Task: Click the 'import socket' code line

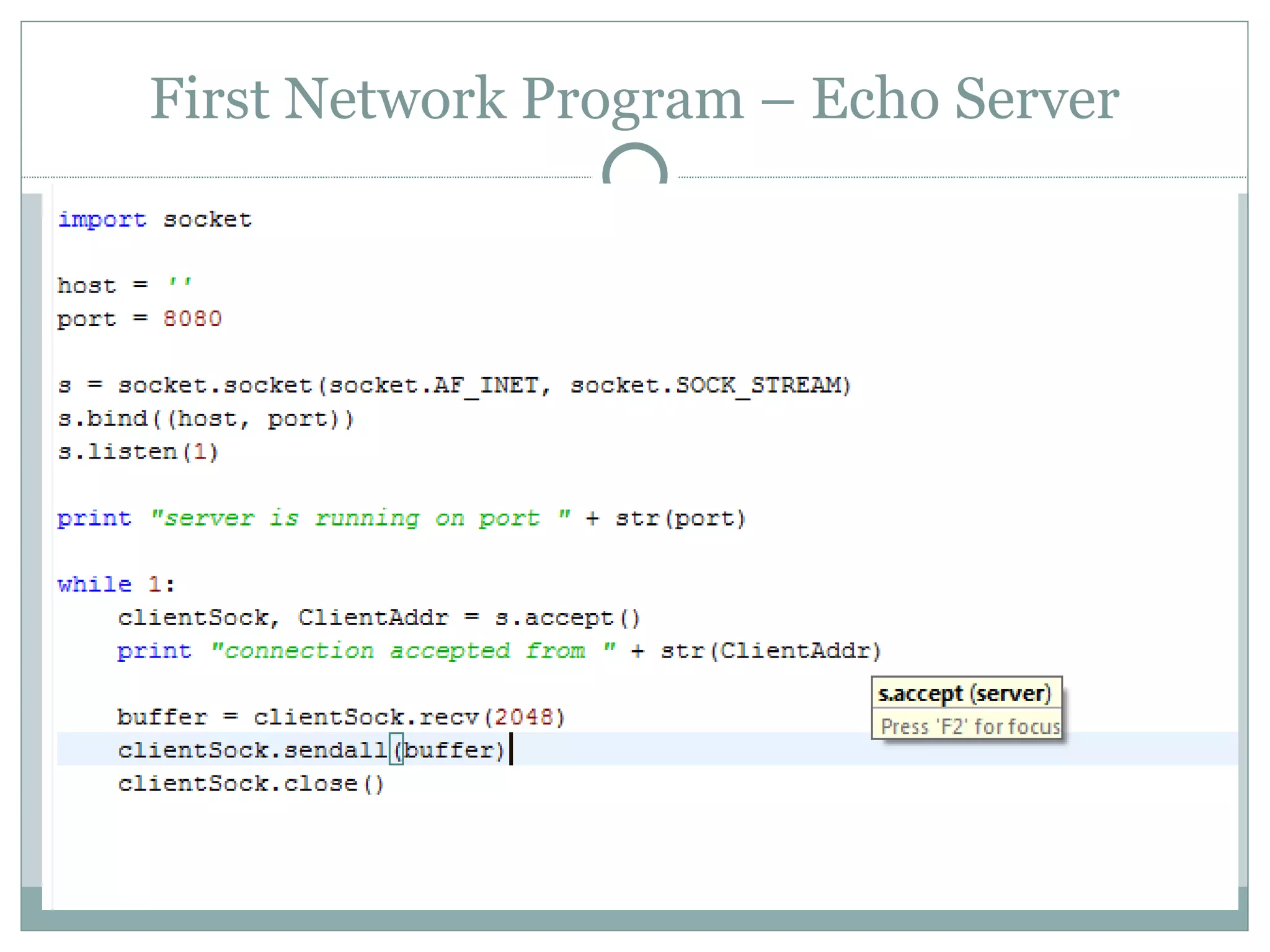Action: [x=154, y=220]
